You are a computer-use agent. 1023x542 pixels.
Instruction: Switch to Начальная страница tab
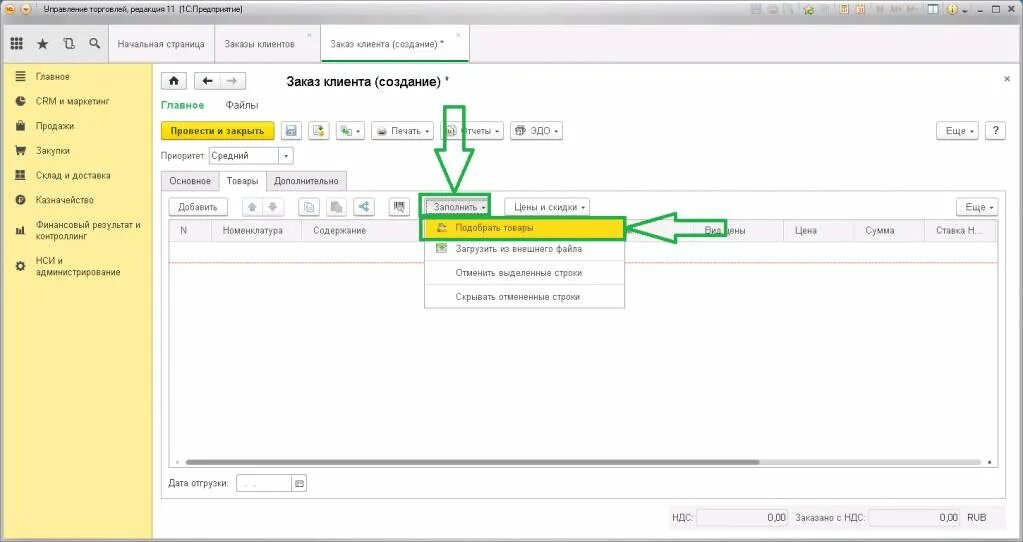click(161, 44)
